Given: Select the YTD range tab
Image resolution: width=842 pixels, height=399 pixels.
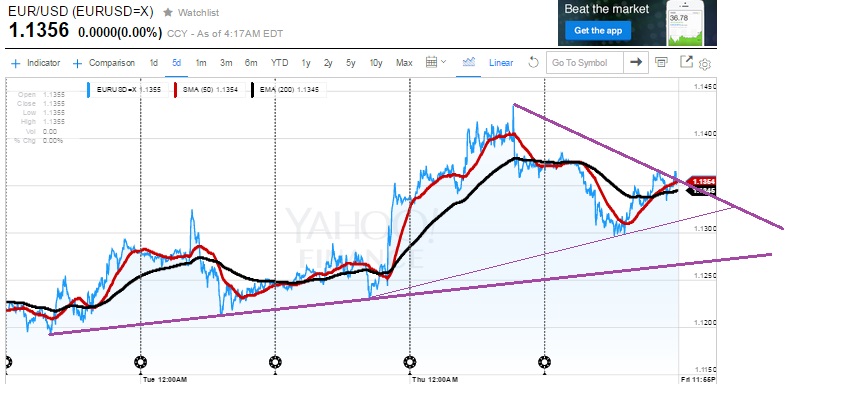Looking at the screenshot, I should point(279,63).
